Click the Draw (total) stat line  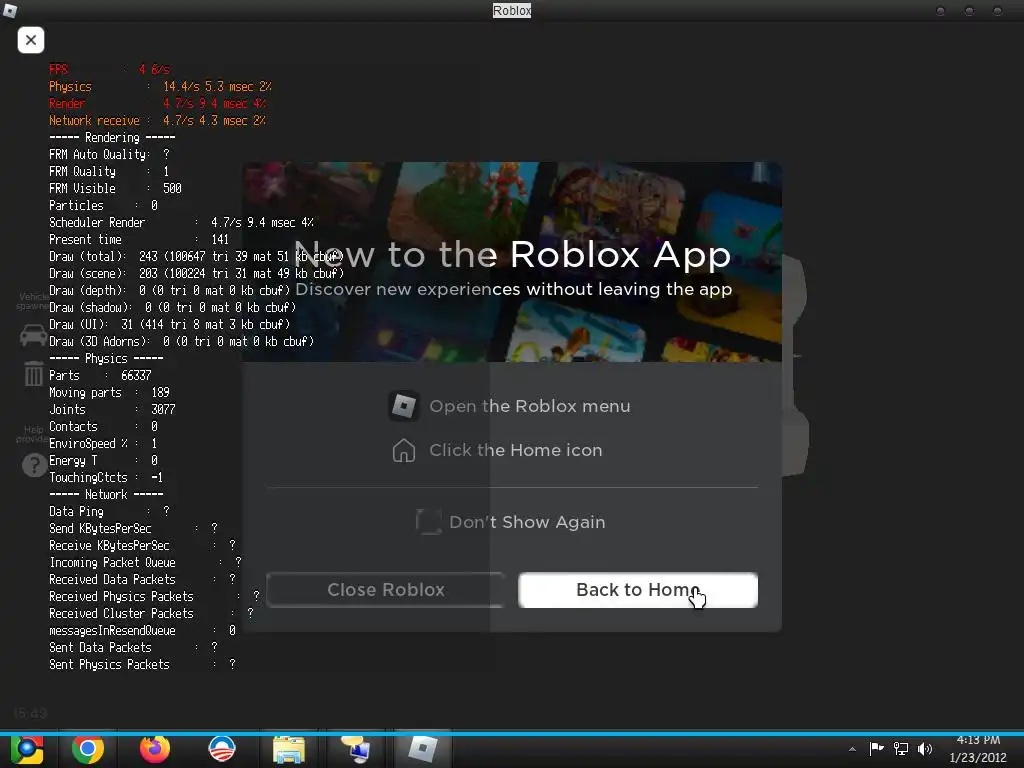pyautogui.click(x=196, y=256)
